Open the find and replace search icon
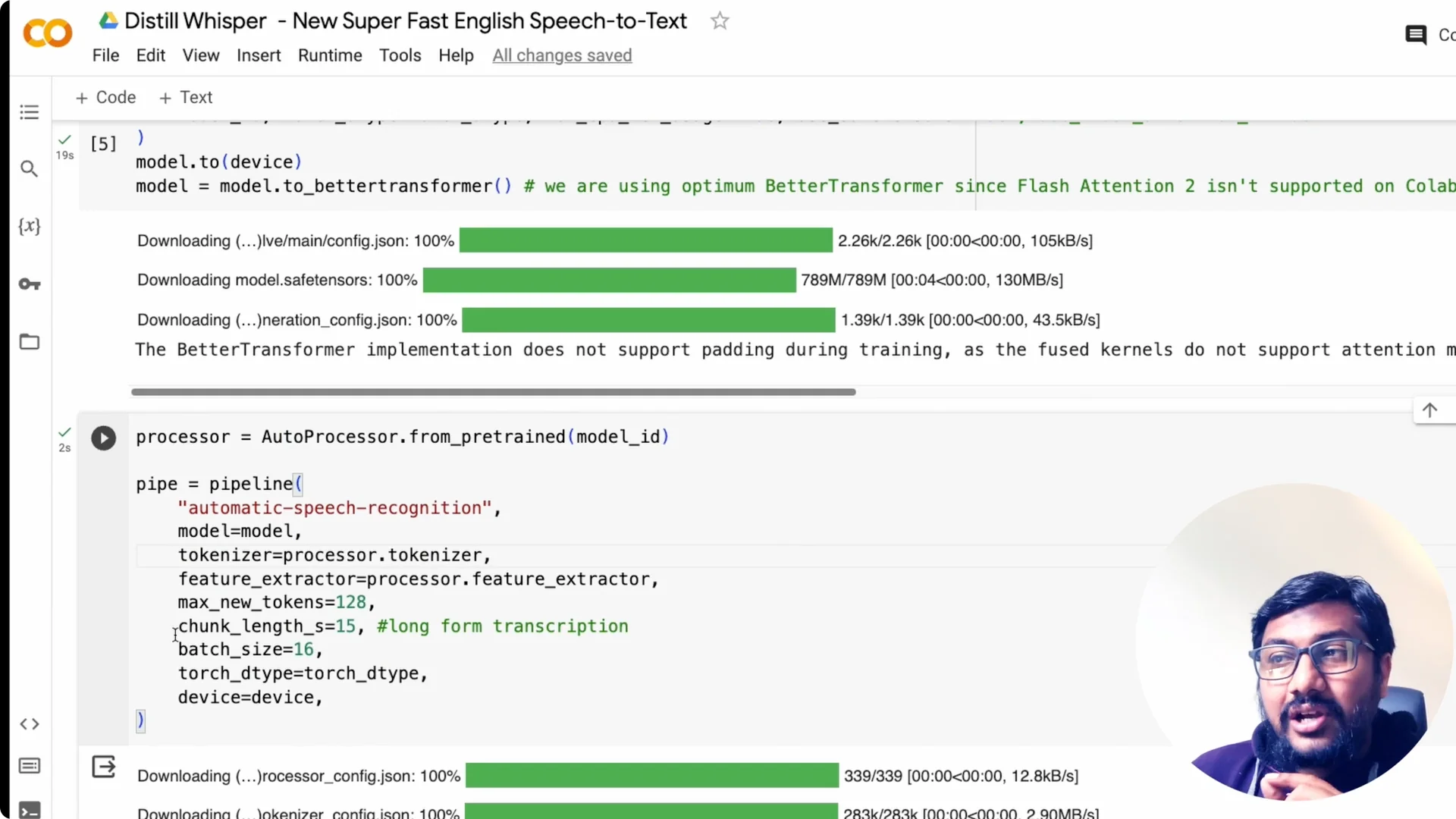This screenshot has width=1456, height=819. tap(29, 168)
